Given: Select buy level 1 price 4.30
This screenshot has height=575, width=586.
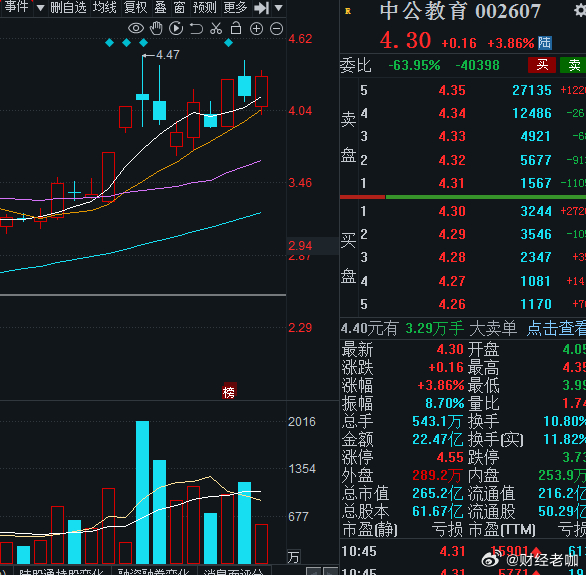Looking at the screenshot, I should coord(452,211).
